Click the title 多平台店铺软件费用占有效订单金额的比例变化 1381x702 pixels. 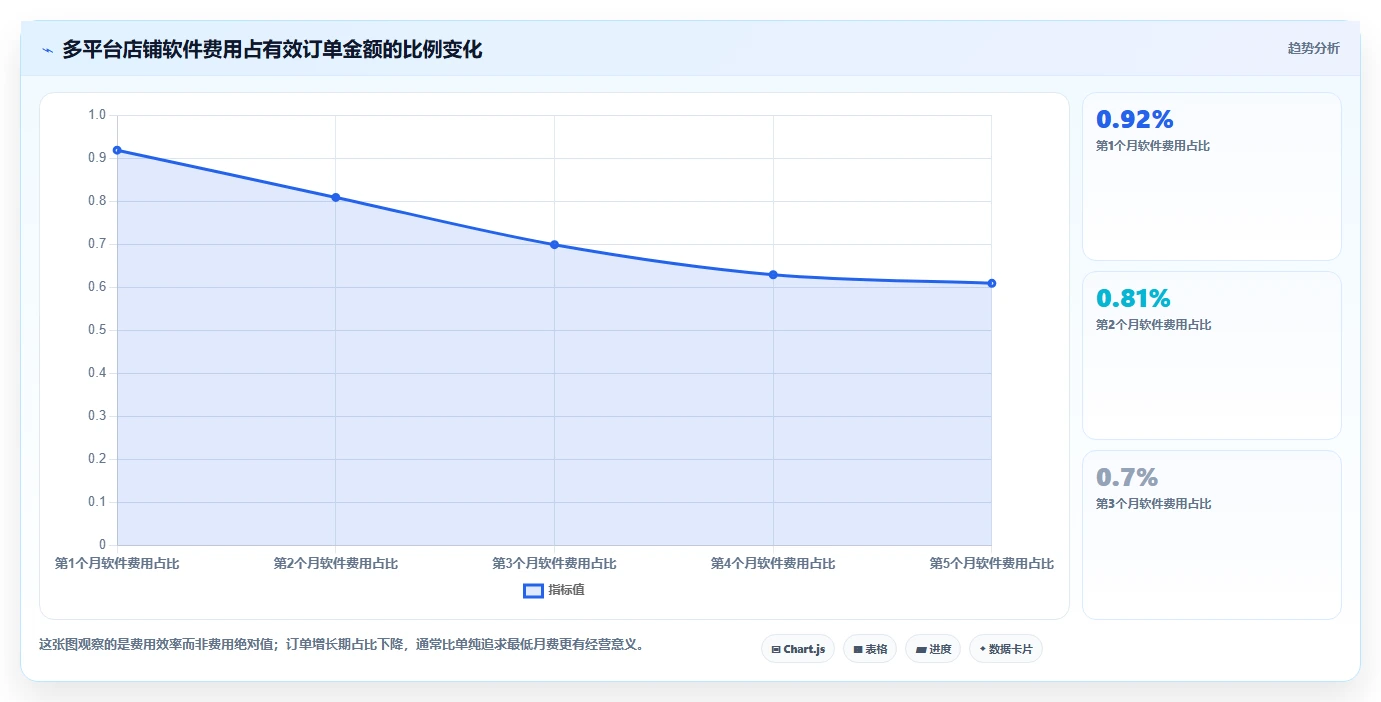pyautogui.click(x=272, y=50)
